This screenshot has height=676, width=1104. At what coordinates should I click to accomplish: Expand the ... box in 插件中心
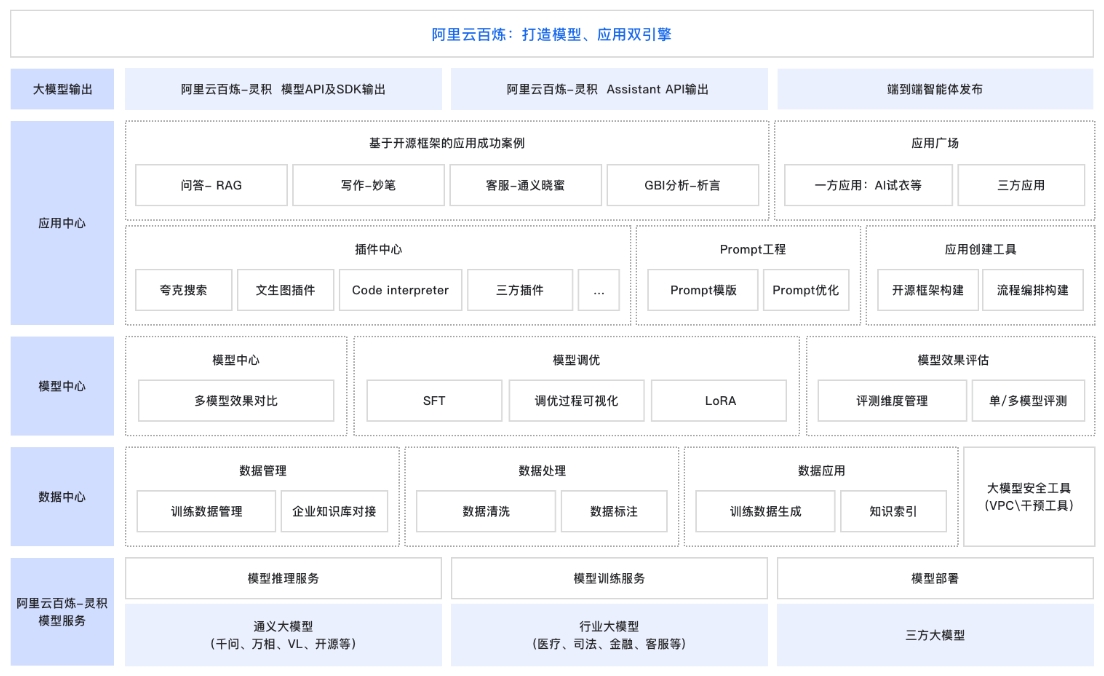click(598, 290)
